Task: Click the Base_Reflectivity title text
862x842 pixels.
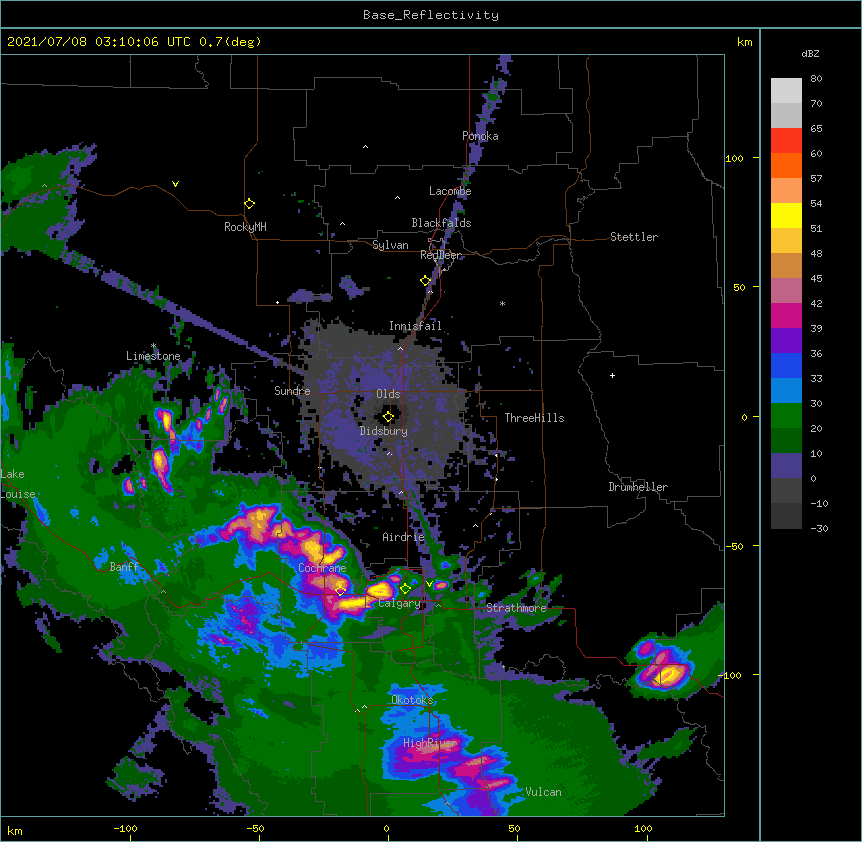Action: (431, 15)
